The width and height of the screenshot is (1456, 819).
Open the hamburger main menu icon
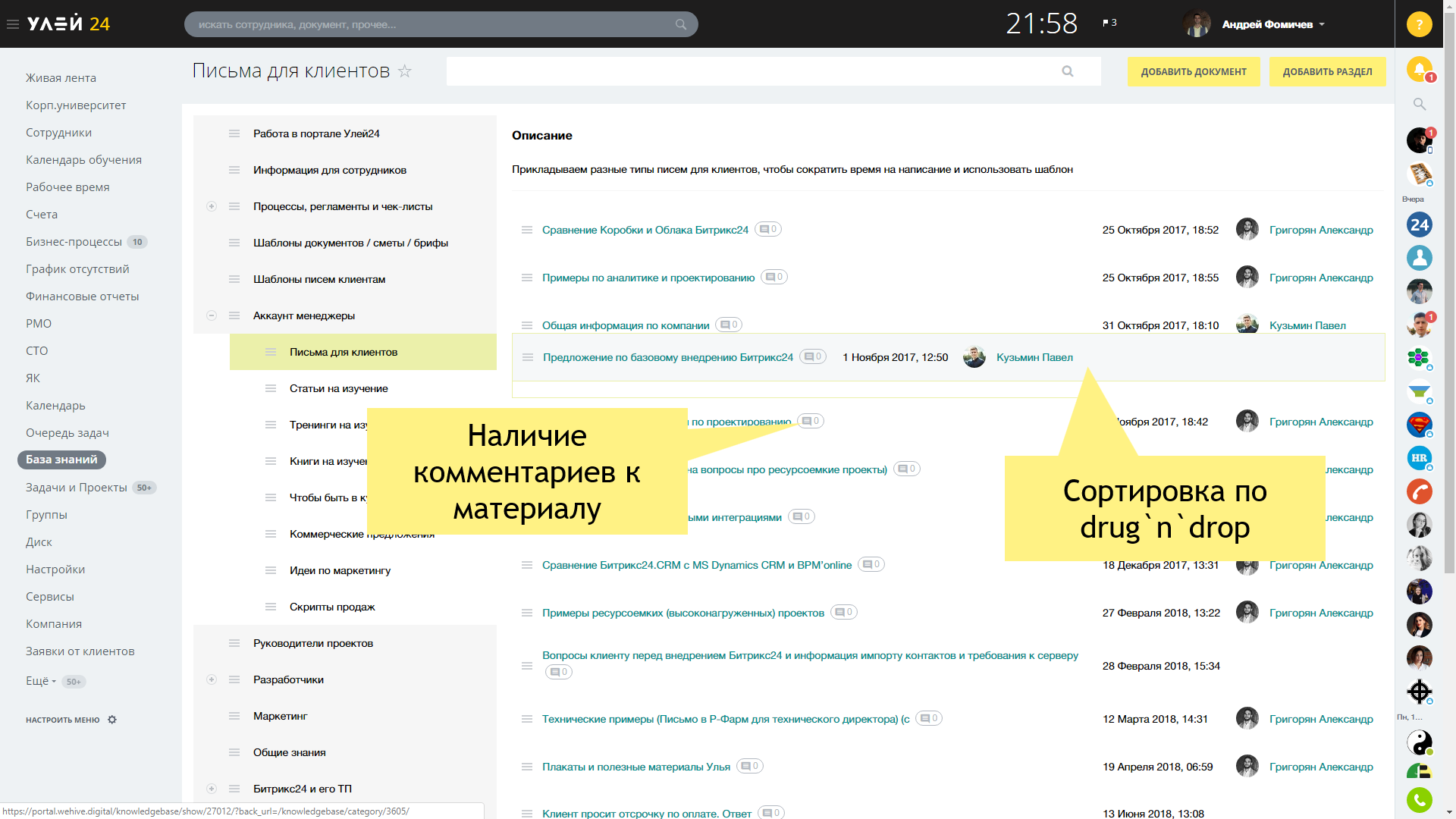(13, 24)
